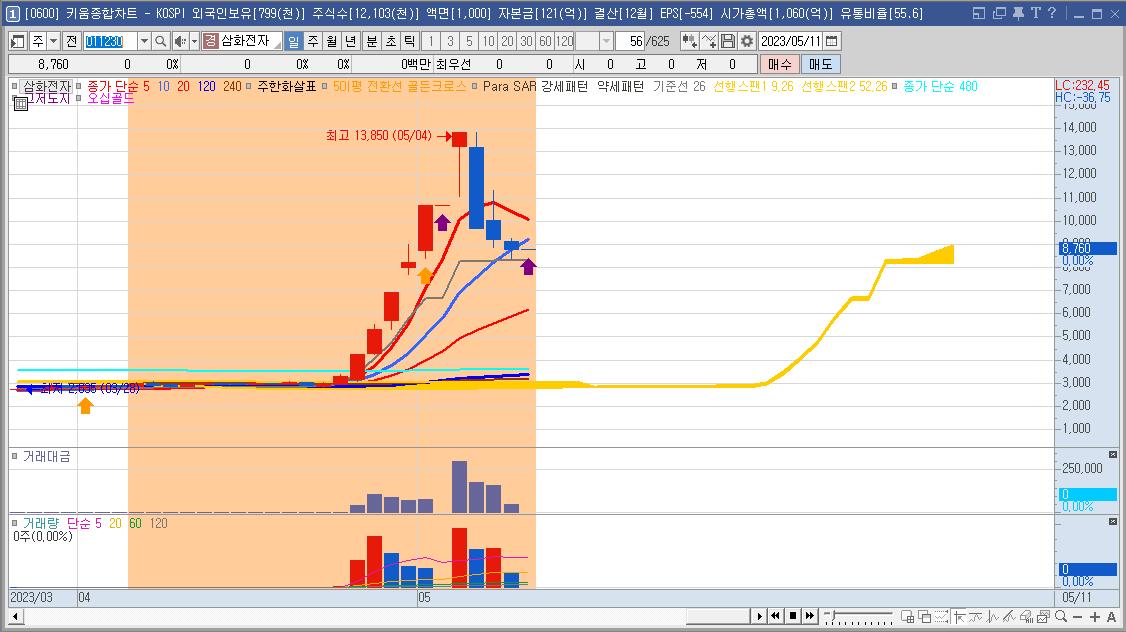
Task: Select the 5 interval button
Action: pos(469,42)
